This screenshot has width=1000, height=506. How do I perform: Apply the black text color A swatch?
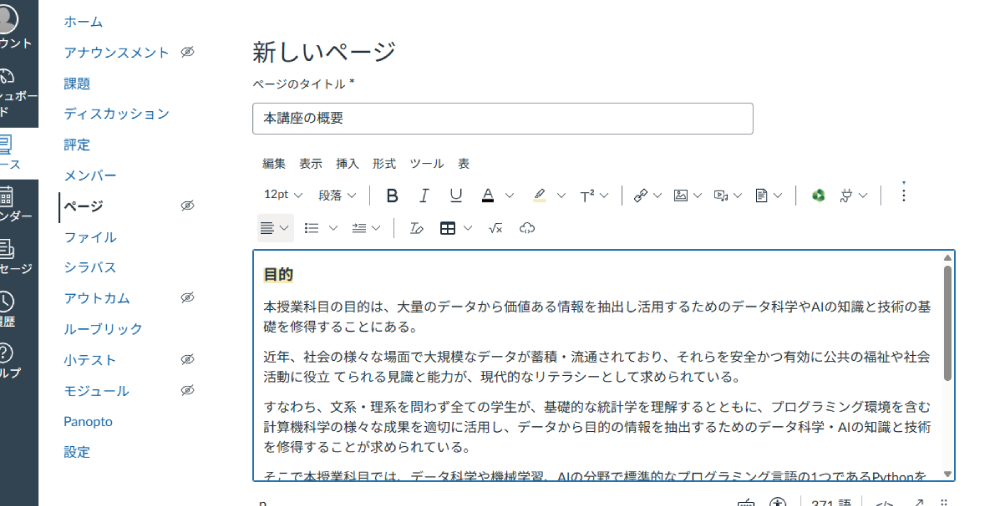tap(488, 195)
